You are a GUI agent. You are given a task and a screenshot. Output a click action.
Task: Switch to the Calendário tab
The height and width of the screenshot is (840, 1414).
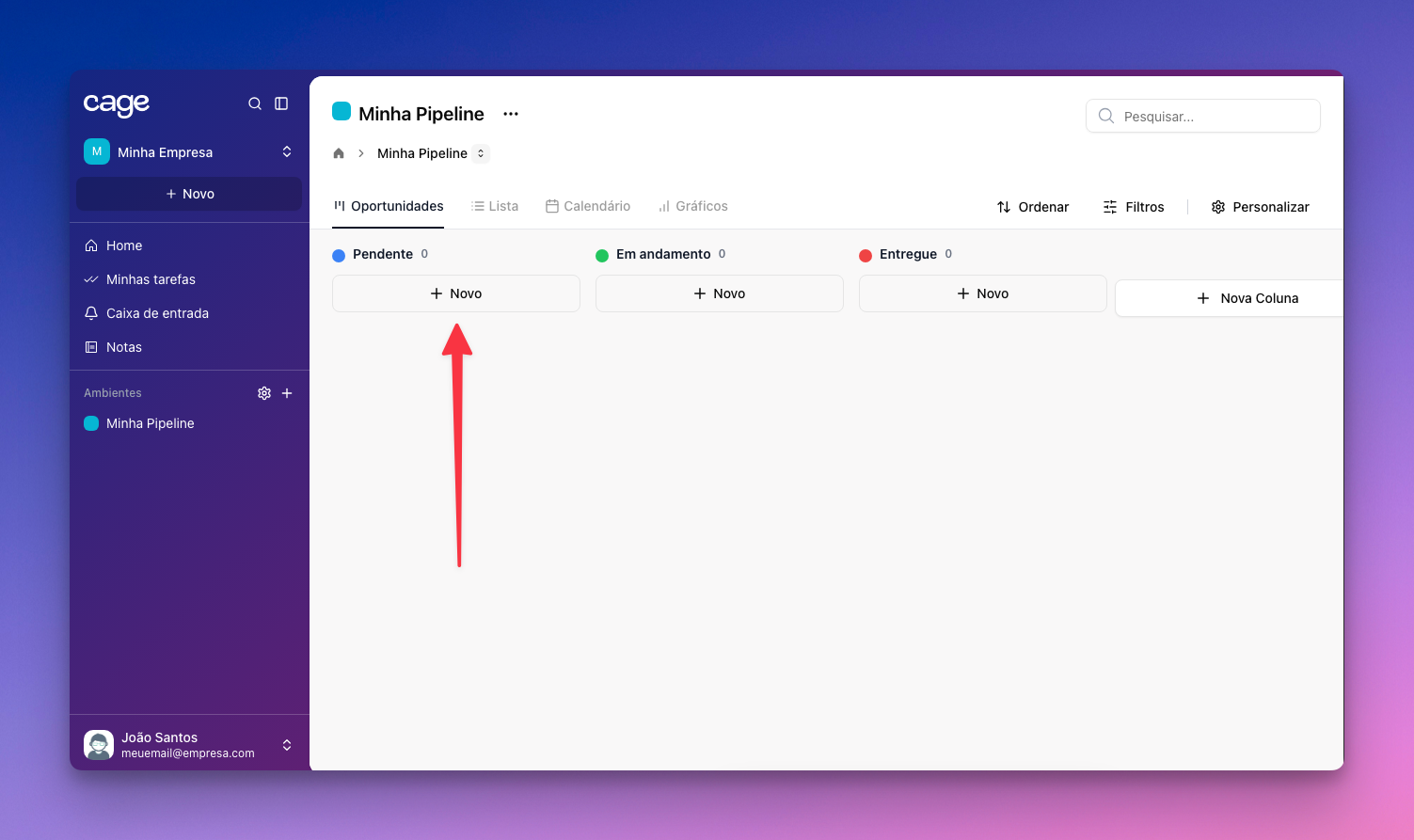[588, 206]
